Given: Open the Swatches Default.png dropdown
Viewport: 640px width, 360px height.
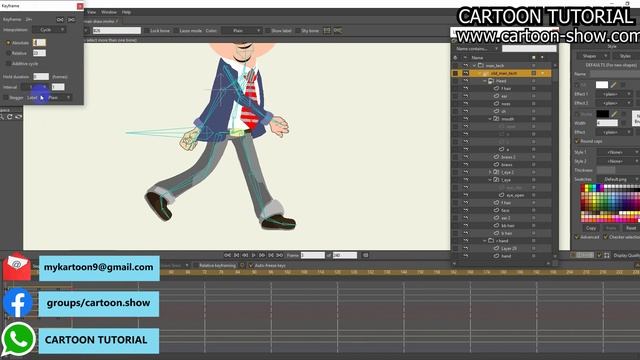Looking at the screenshot, I should tap(618, 179).
